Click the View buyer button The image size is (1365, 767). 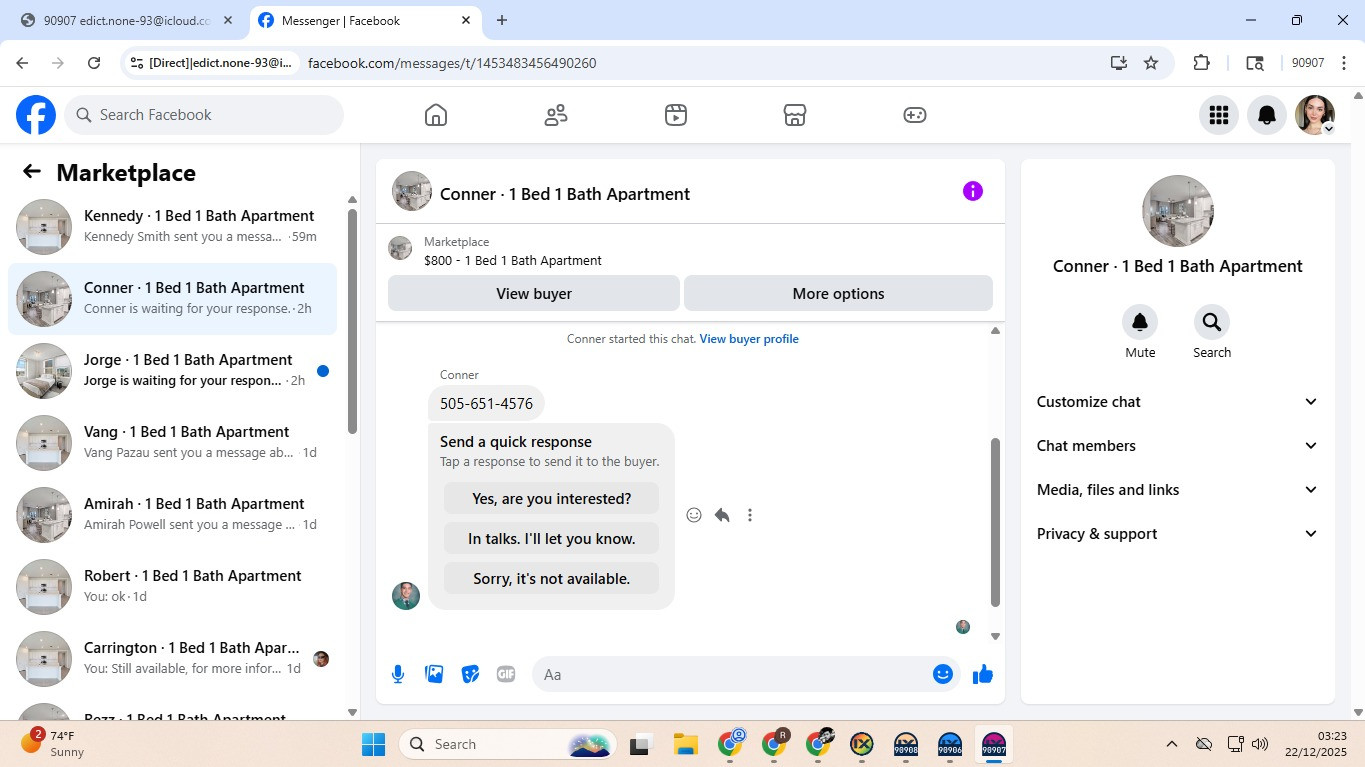(534, 294)
